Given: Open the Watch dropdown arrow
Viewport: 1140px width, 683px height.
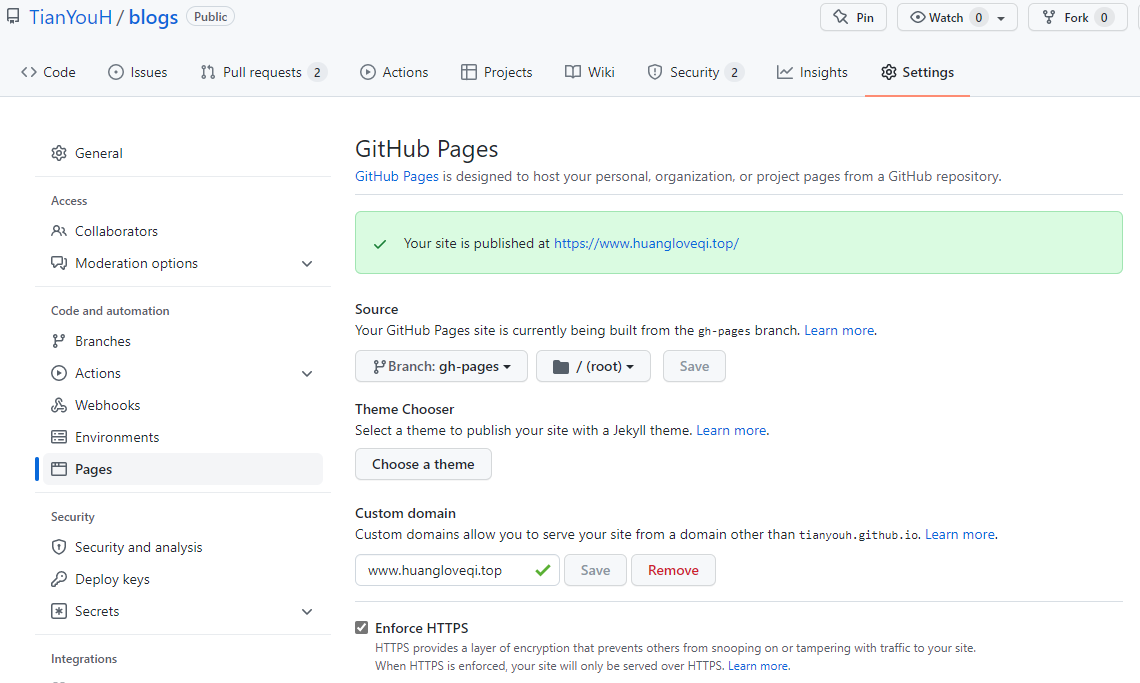Looking at the screenshot, I should pyautogui.click(x=1001, y=18).
